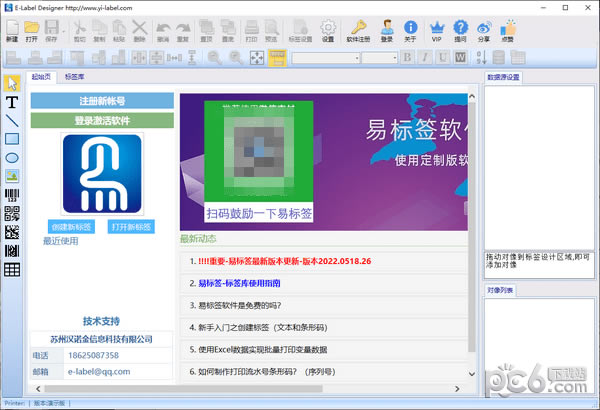Click the undo arrow icon
This screenshot has width=600, height=410.
pyautogui.click(x=163, y=31)
